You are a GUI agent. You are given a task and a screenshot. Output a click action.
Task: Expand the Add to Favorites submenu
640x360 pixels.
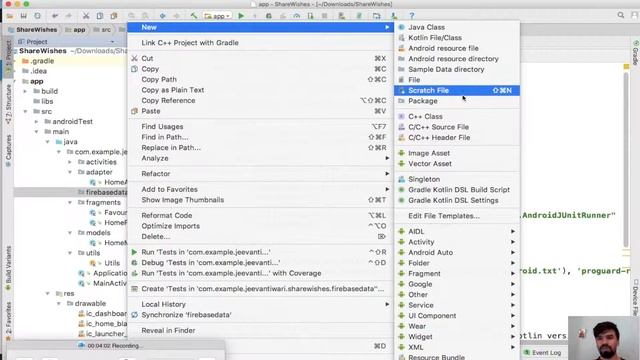pos(260,189)
